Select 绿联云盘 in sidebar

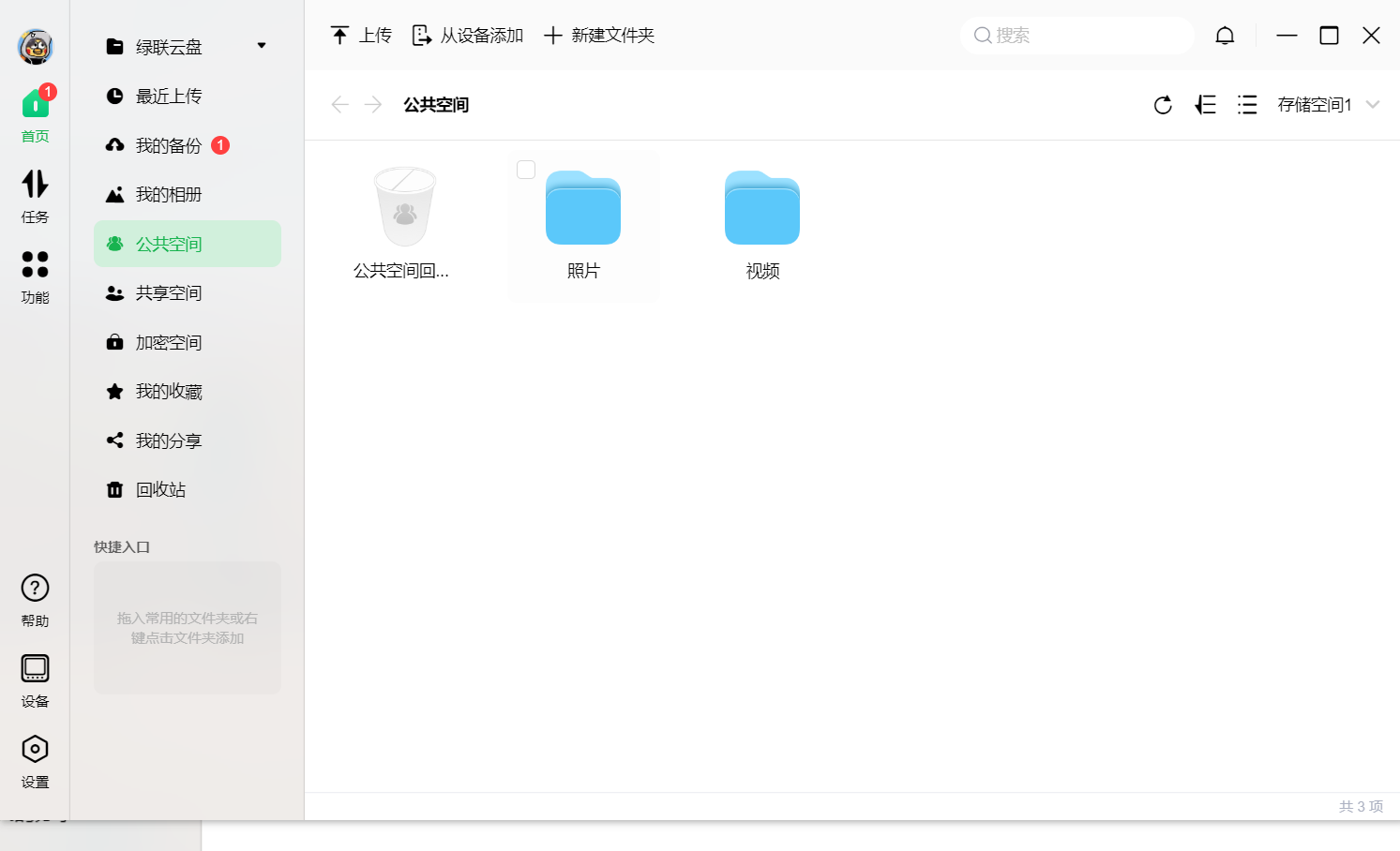[x=169, y=47]
